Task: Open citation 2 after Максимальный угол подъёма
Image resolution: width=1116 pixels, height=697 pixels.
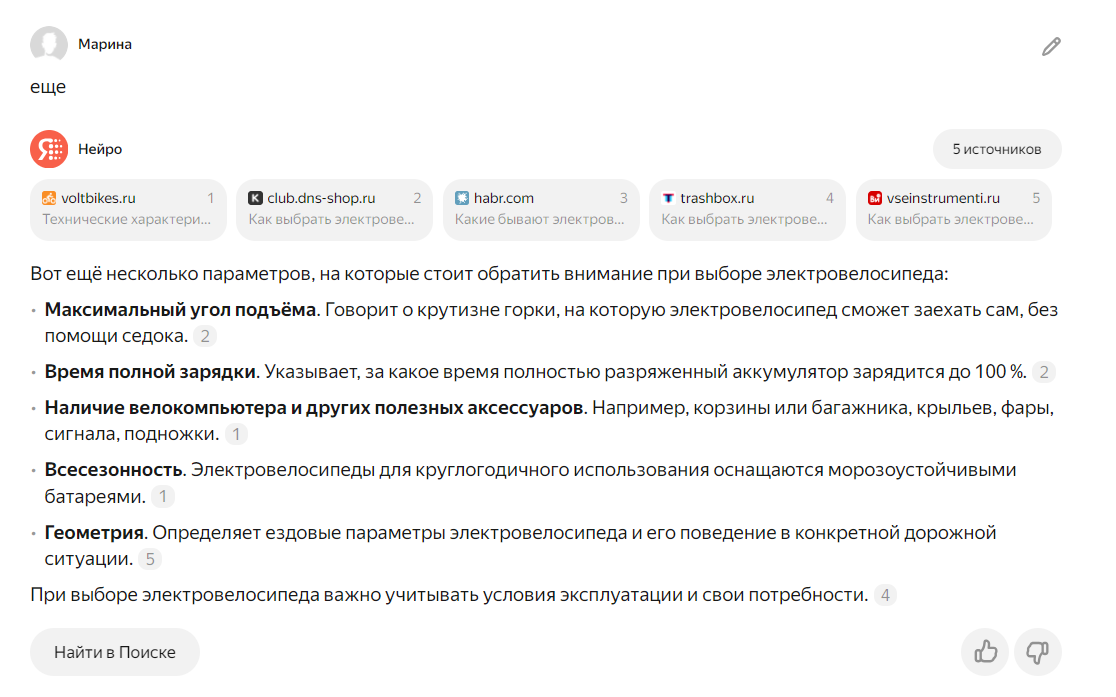Action: tap(204, 336)
